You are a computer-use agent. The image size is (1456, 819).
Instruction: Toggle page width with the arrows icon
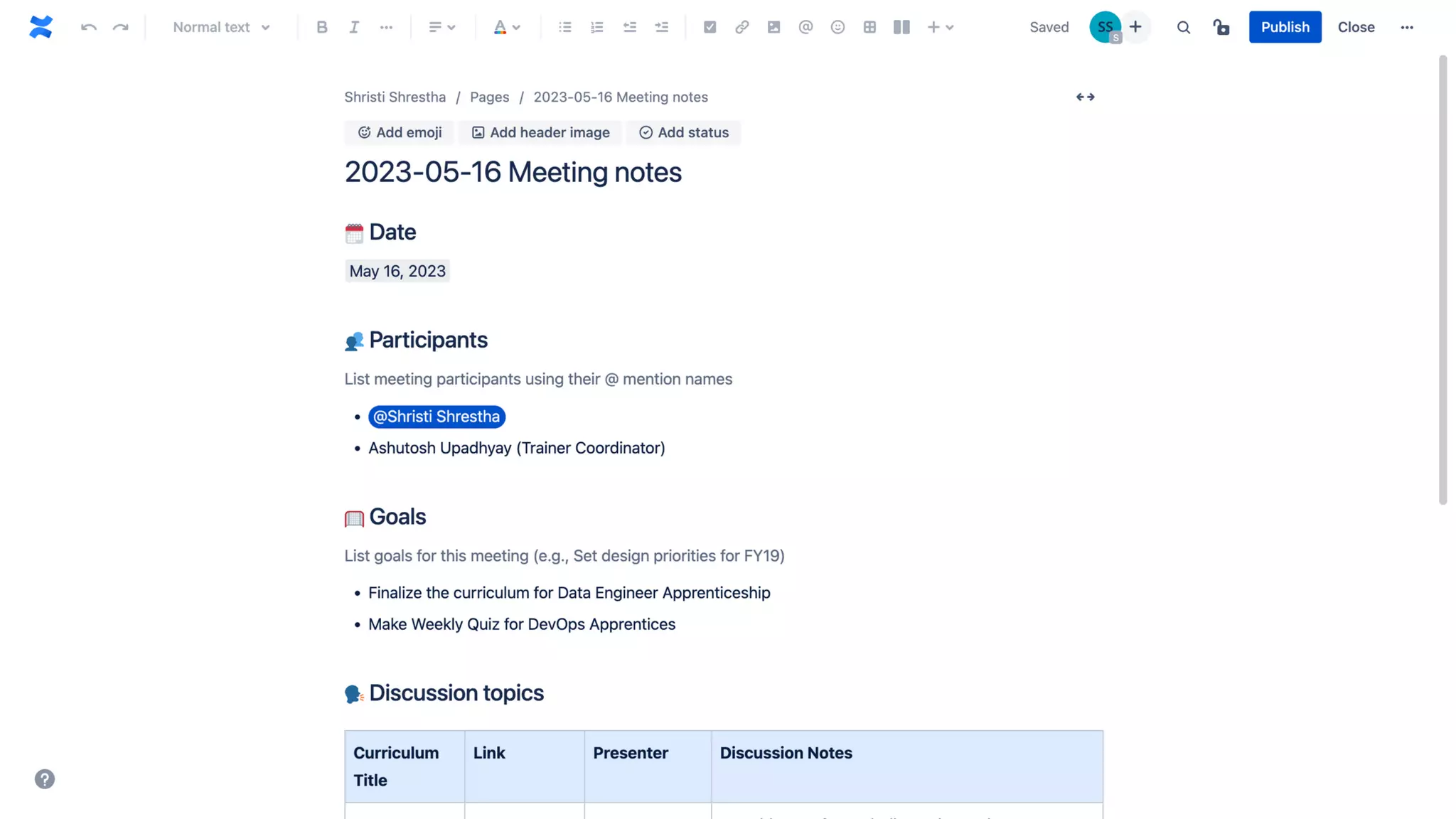pyautogui.click(x=1085, y=97)
